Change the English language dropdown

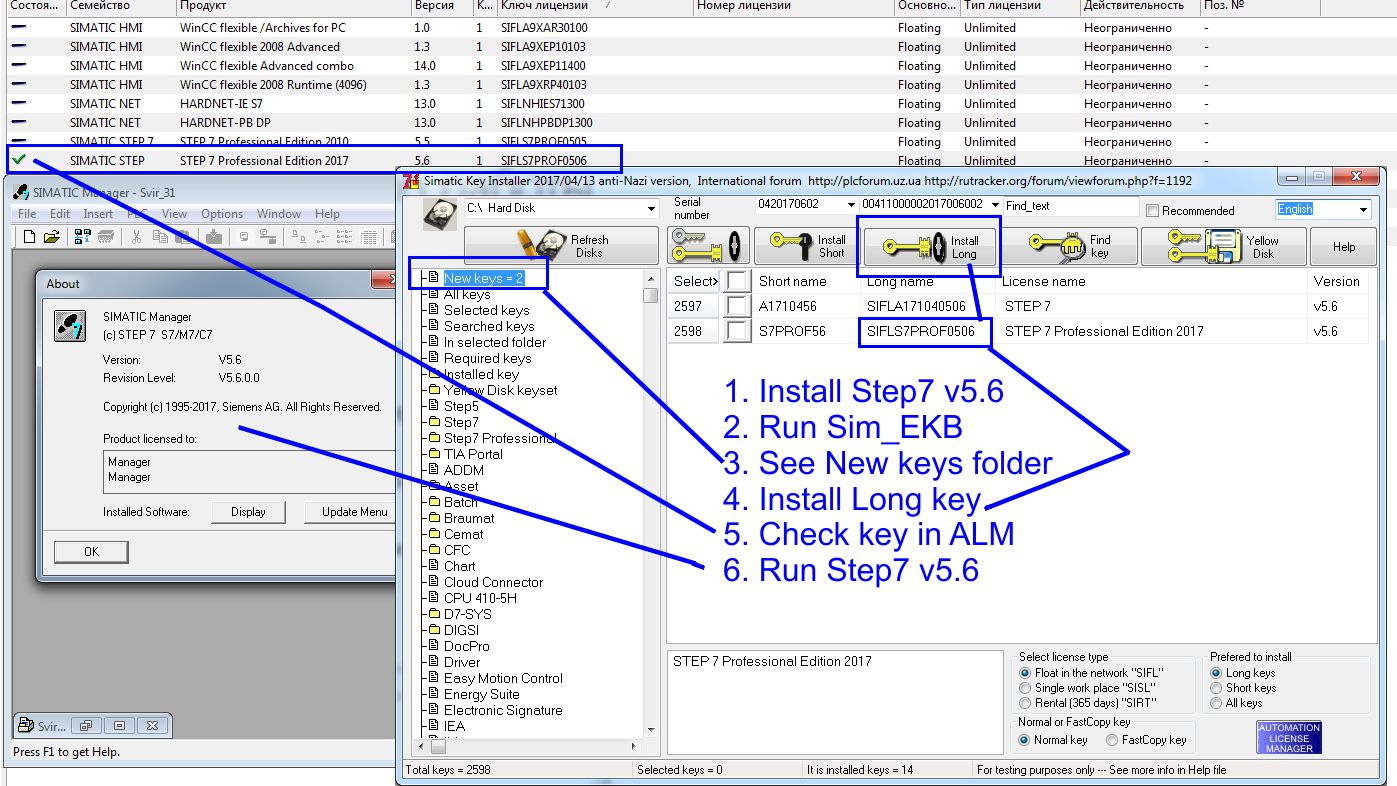pos(1363,209)
